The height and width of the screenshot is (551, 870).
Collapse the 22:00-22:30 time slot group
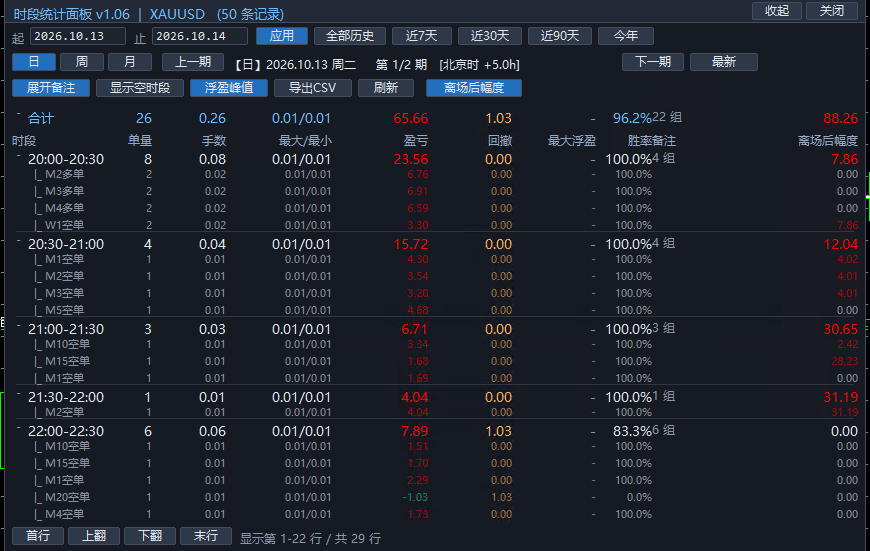[18, 428]
